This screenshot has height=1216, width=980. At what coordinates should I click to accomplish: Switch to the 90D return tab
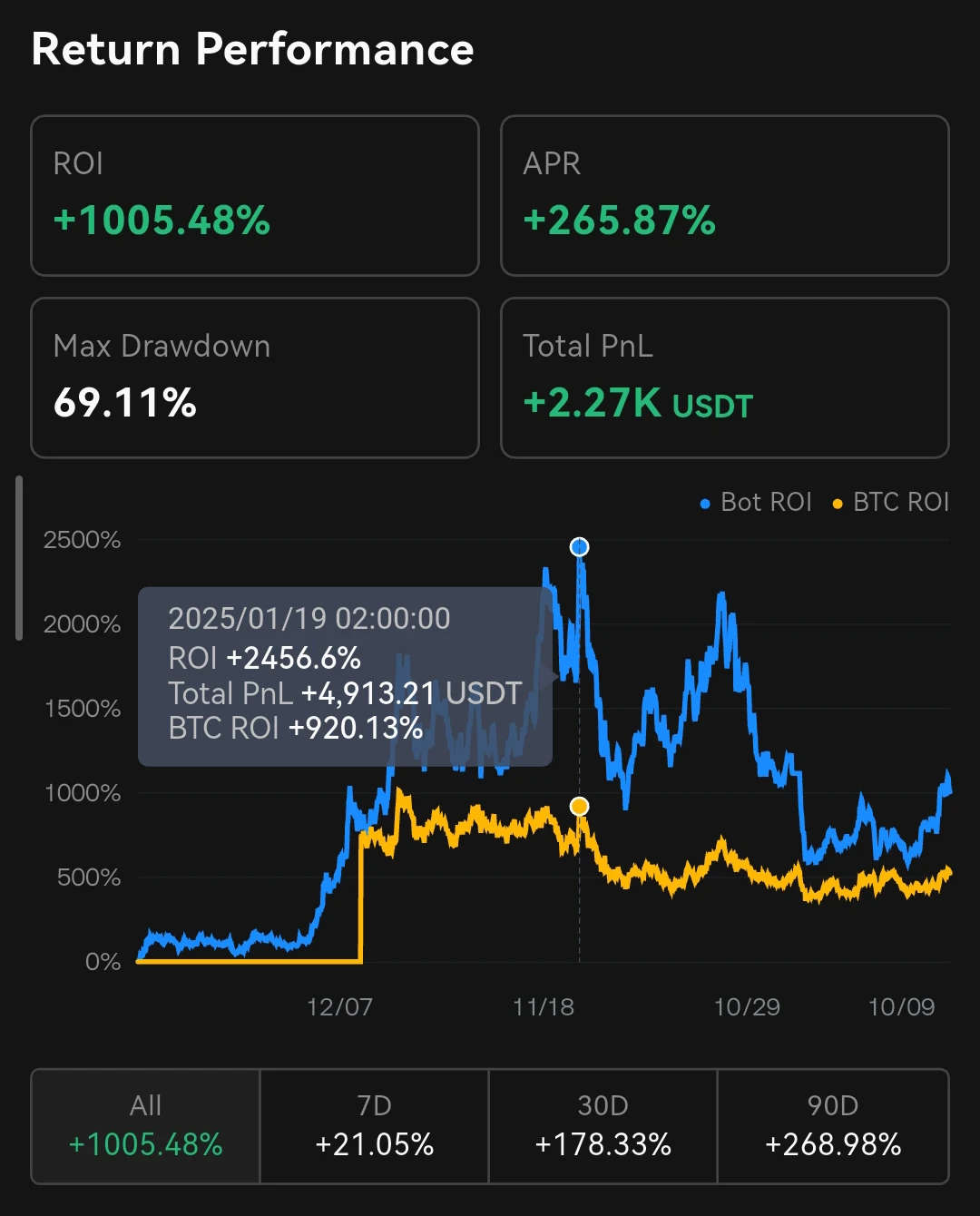833,1126
